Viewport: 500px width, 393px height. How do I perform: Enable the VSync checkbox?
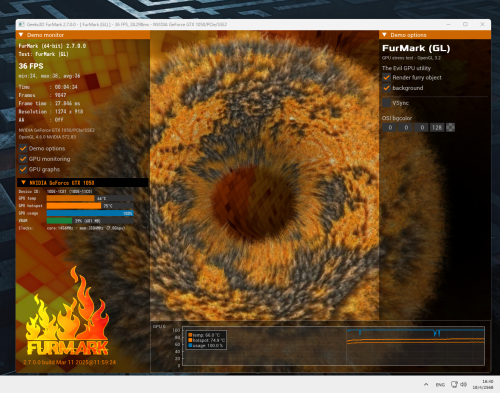[x=386, y=103]
